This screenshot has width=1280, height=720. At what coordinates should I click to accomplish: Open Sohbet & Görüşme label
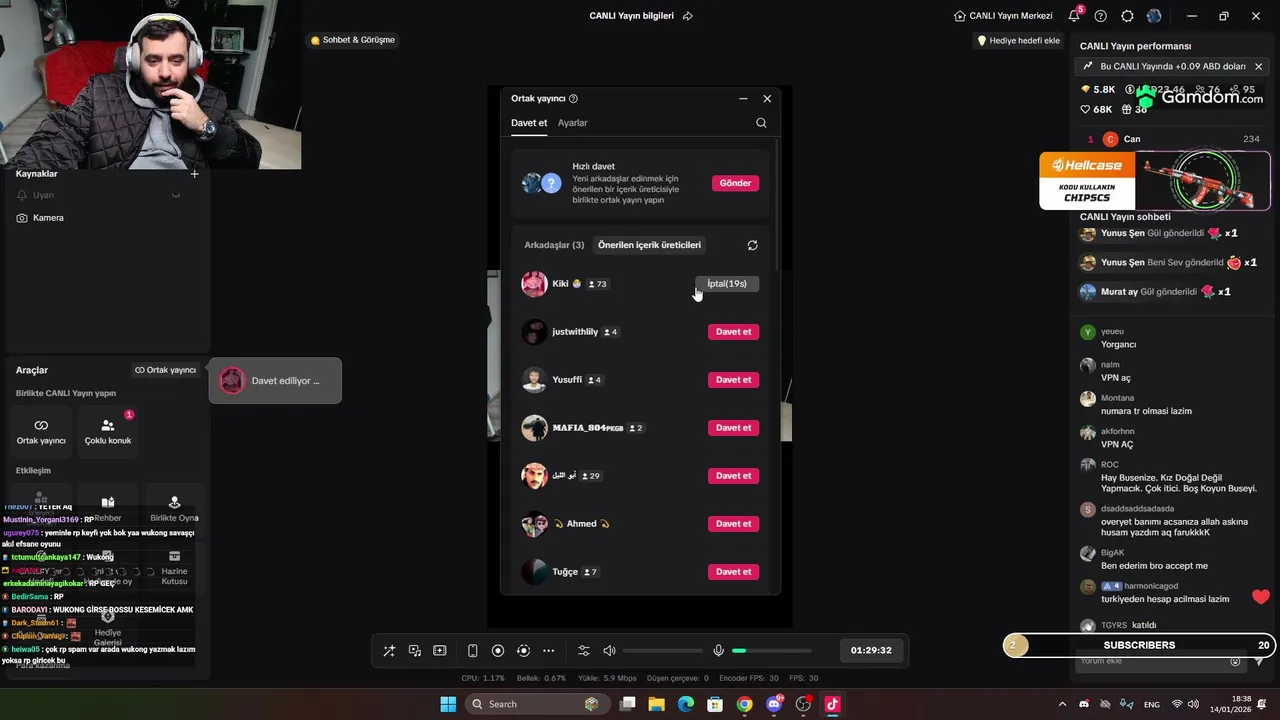(x=353, y=40)
